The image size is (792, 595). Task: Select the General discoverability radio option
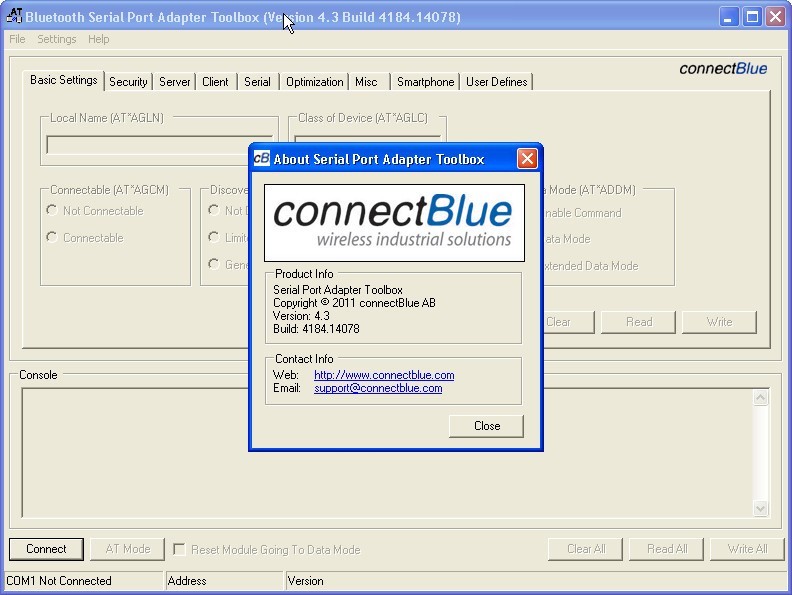[x=214, y=264]
